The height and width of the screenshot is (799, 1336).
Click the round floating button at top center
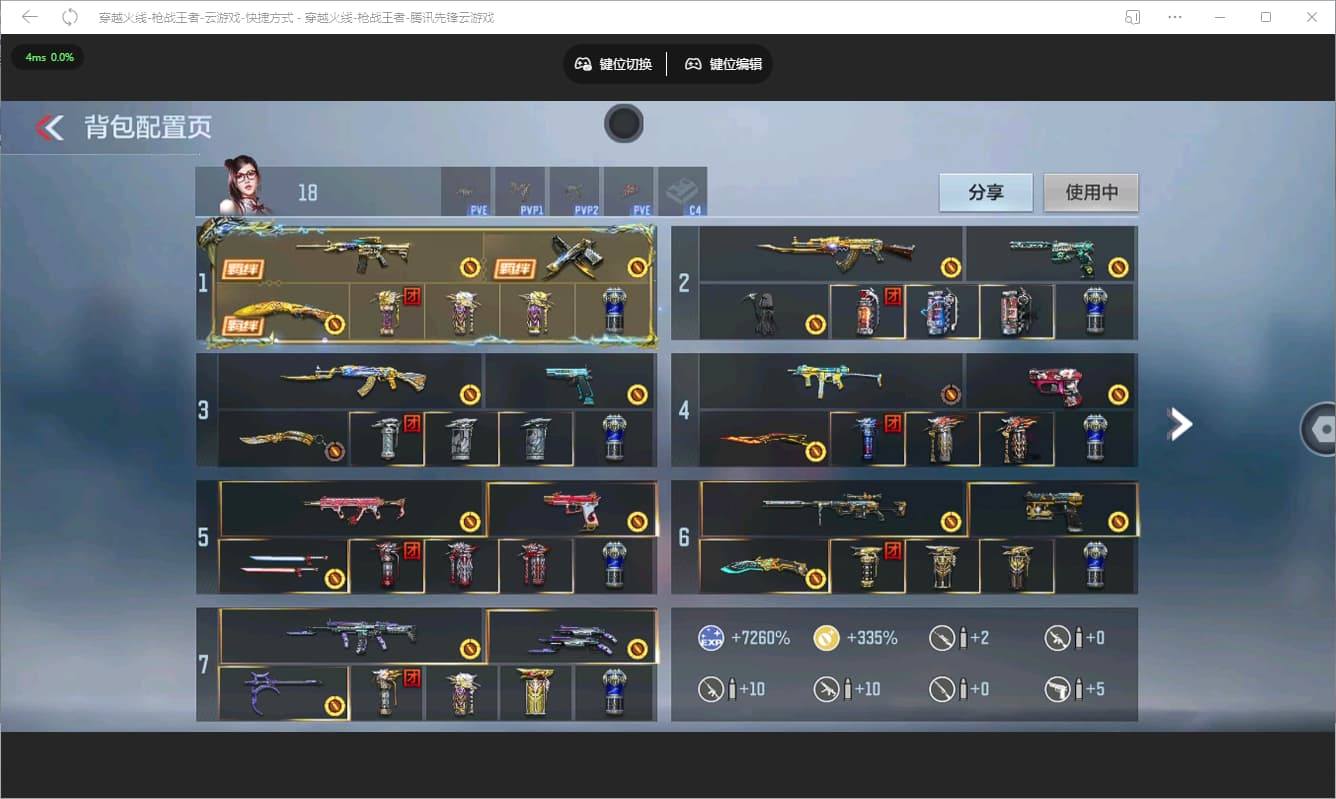(623, 124)
